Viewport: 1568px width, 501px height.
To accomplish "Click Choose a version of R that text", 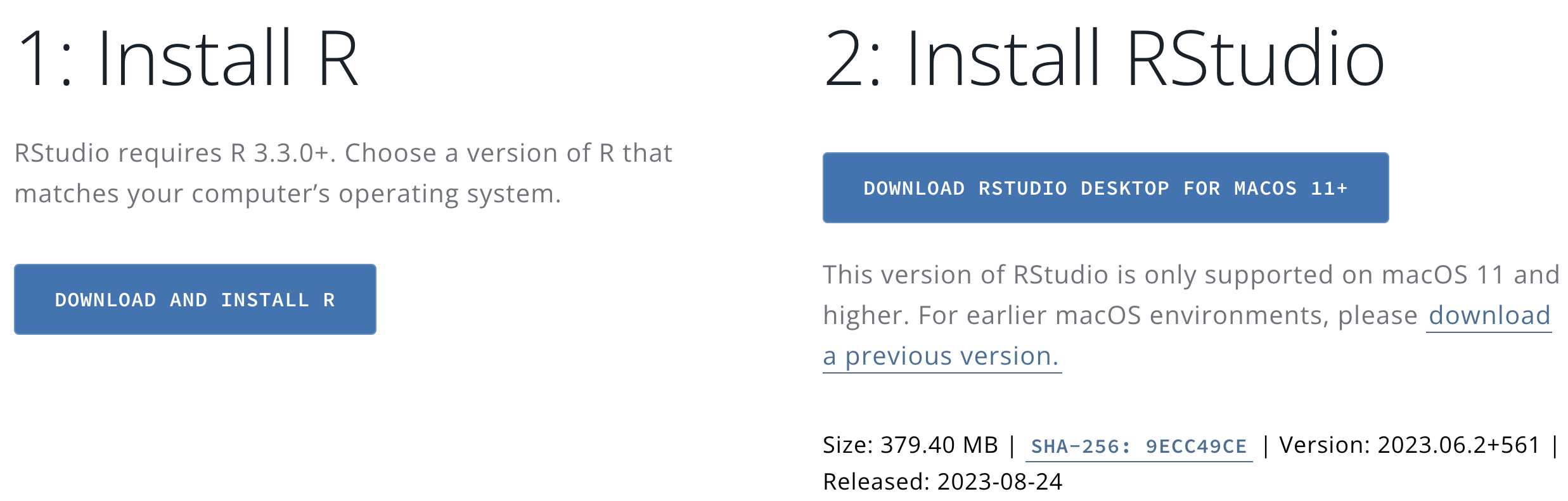I will (508, 153).
